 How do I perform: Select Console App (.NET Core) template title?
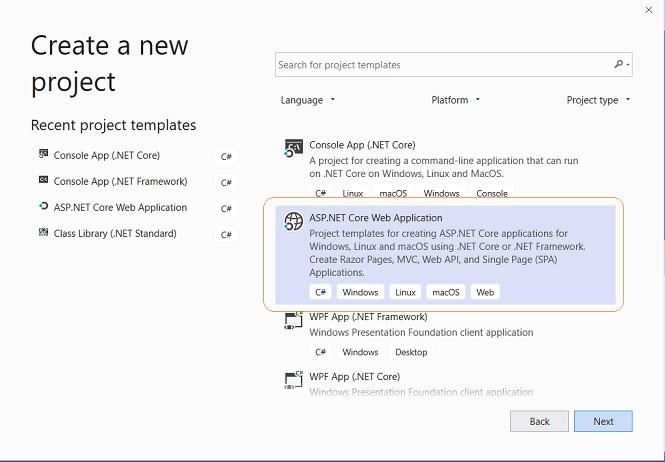tap(362, 145)
